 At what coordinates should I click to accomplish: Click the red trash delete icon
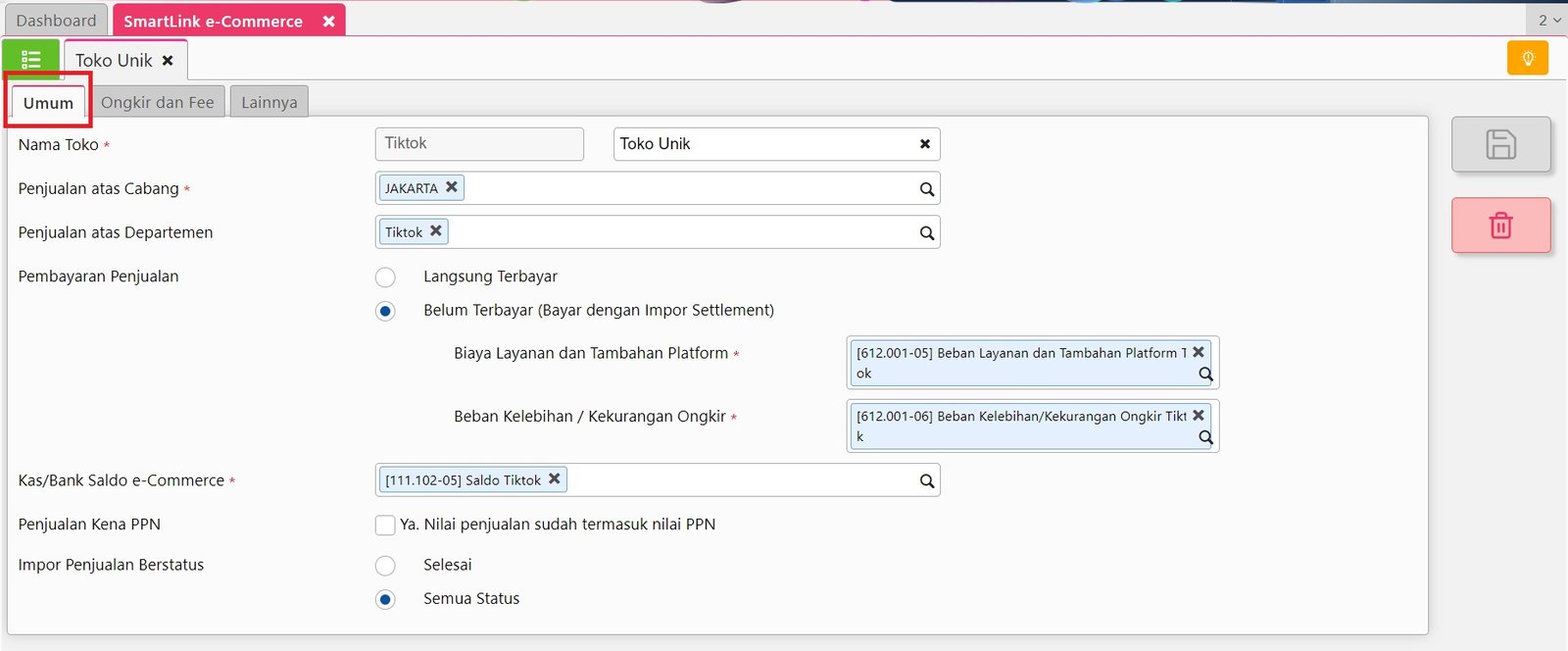point(1500,225)
